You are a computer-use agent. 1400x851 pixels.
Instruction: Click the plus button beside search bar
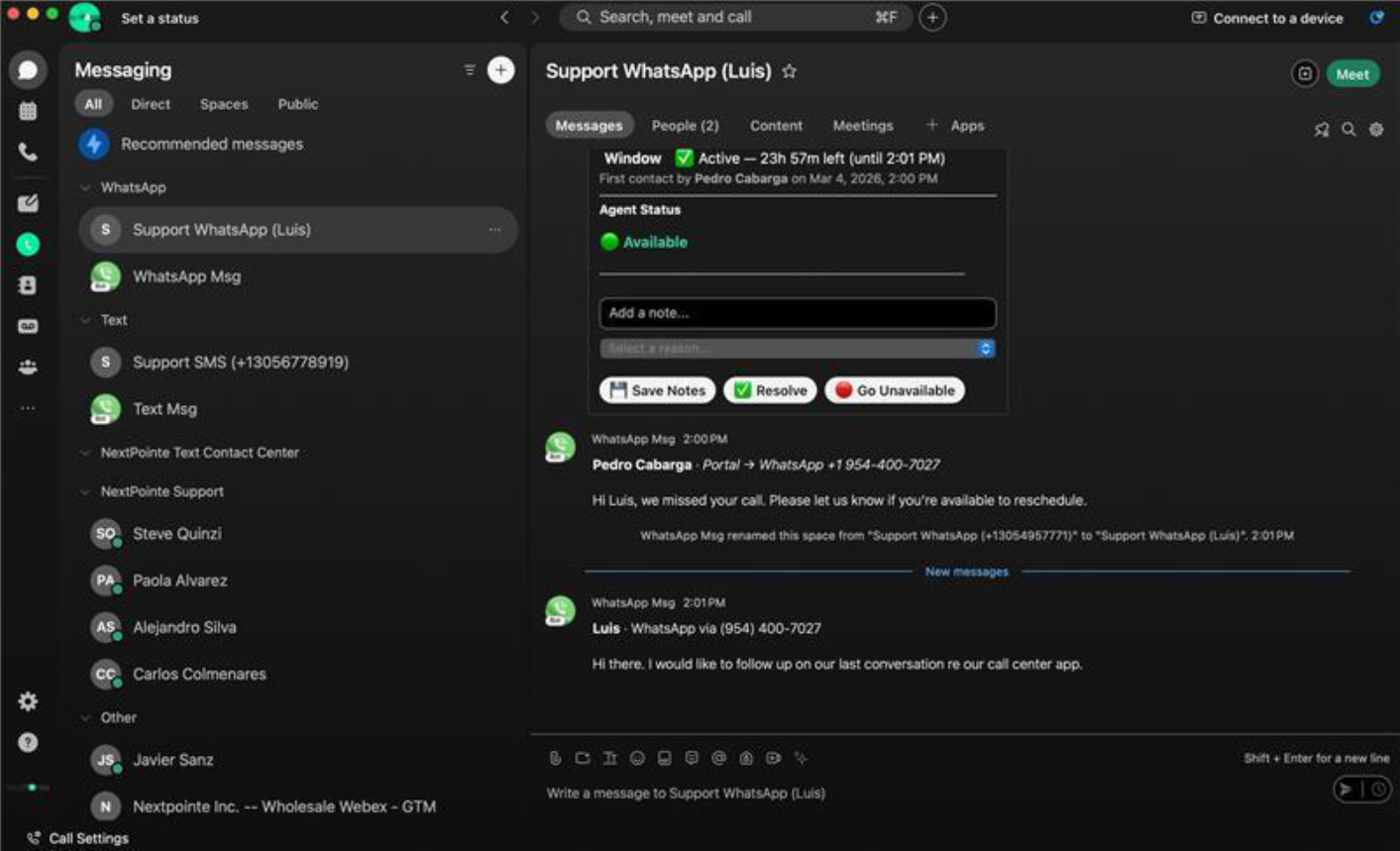tap(932, 17)
